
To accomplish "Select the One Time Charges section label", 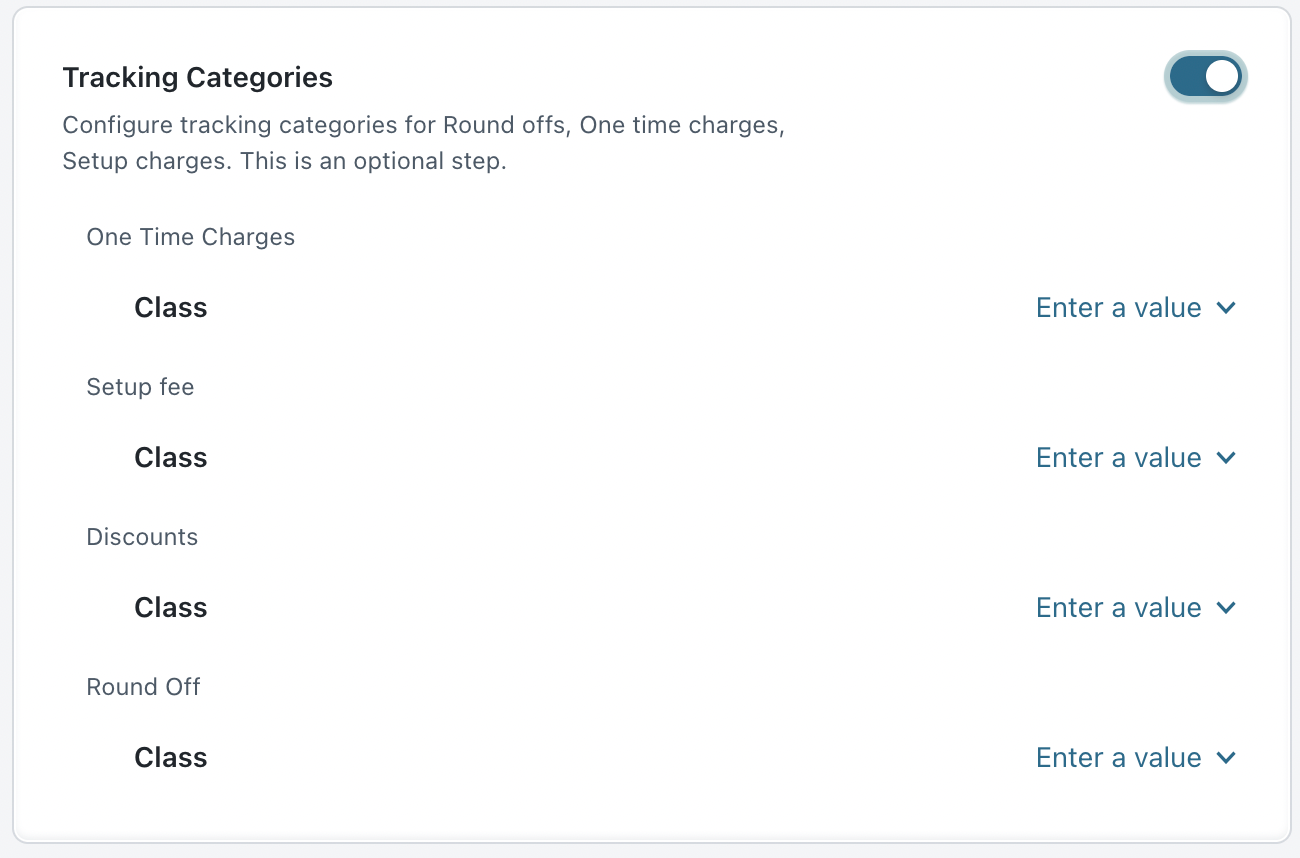I will tap(191, 237).
